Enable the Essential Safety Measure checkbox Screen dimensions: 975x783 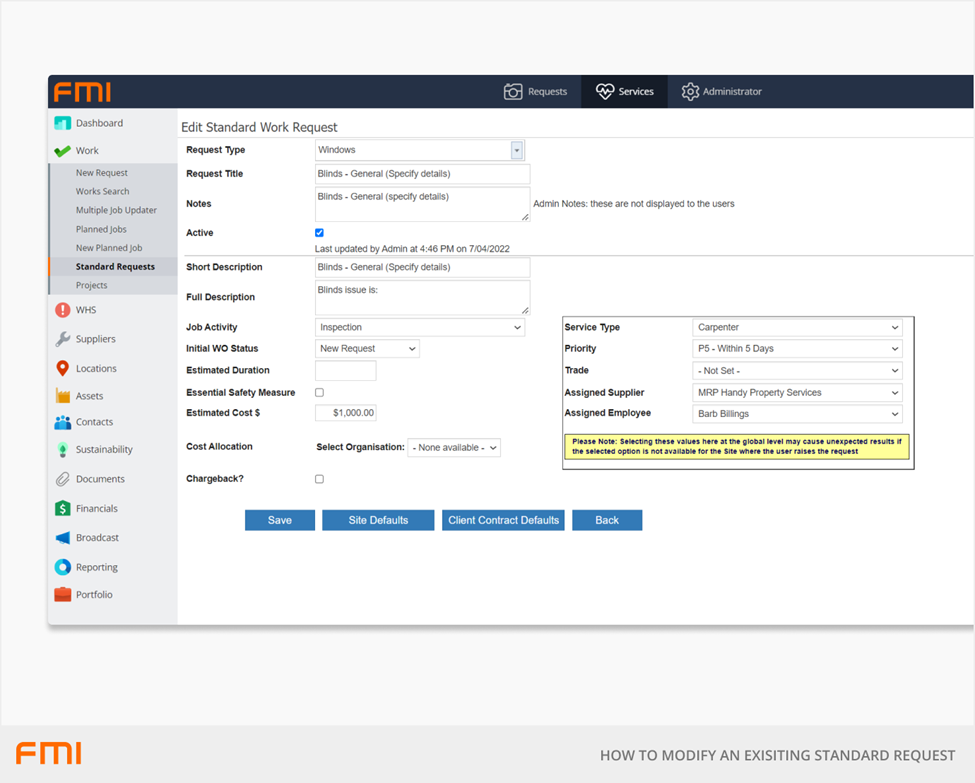coord(319,393)
